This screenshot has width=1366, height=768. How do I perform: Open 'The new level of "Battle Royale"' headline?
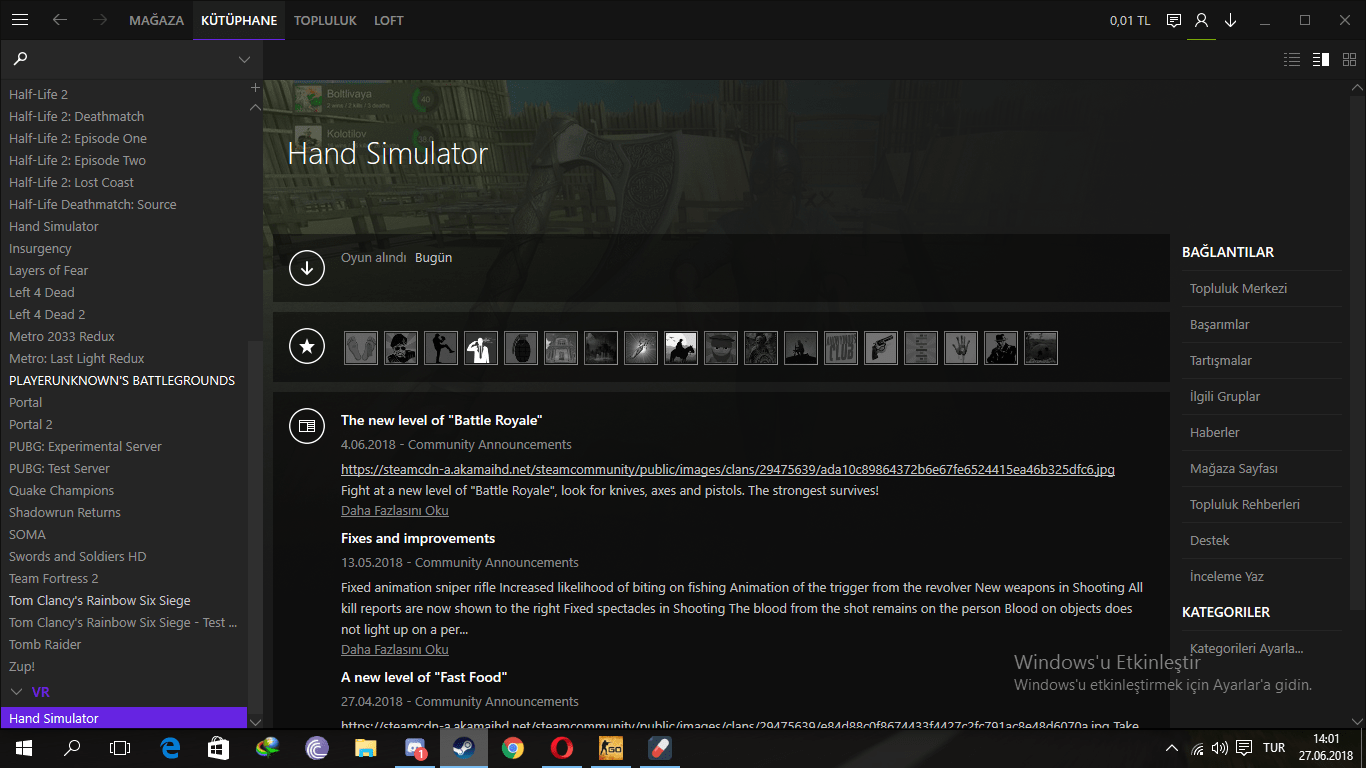(x=442, y=420)
